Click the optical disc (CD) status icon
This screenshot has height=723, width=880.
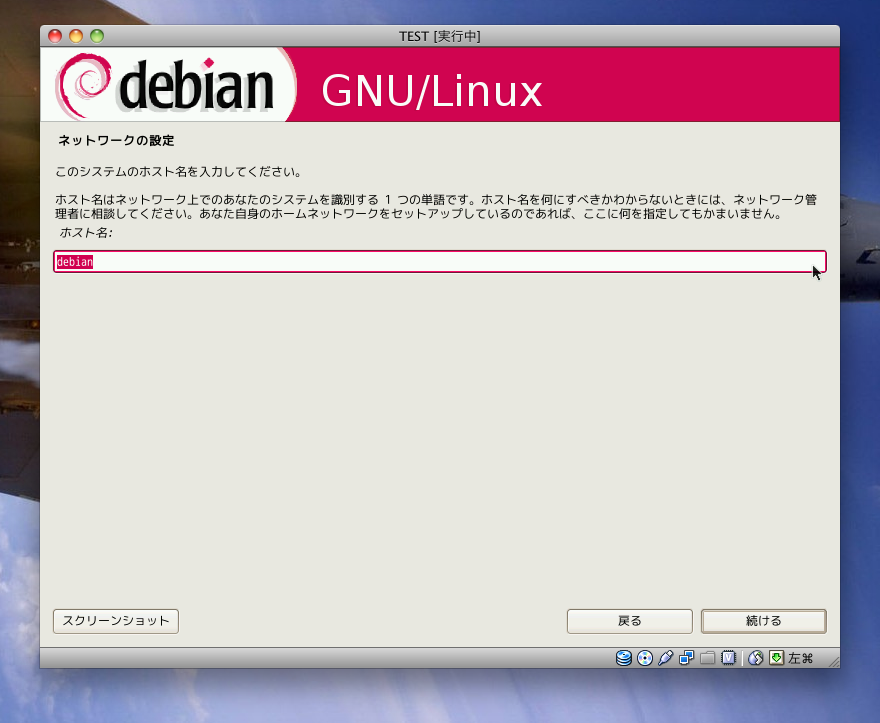pyautogui.click(x=645, y=658)
